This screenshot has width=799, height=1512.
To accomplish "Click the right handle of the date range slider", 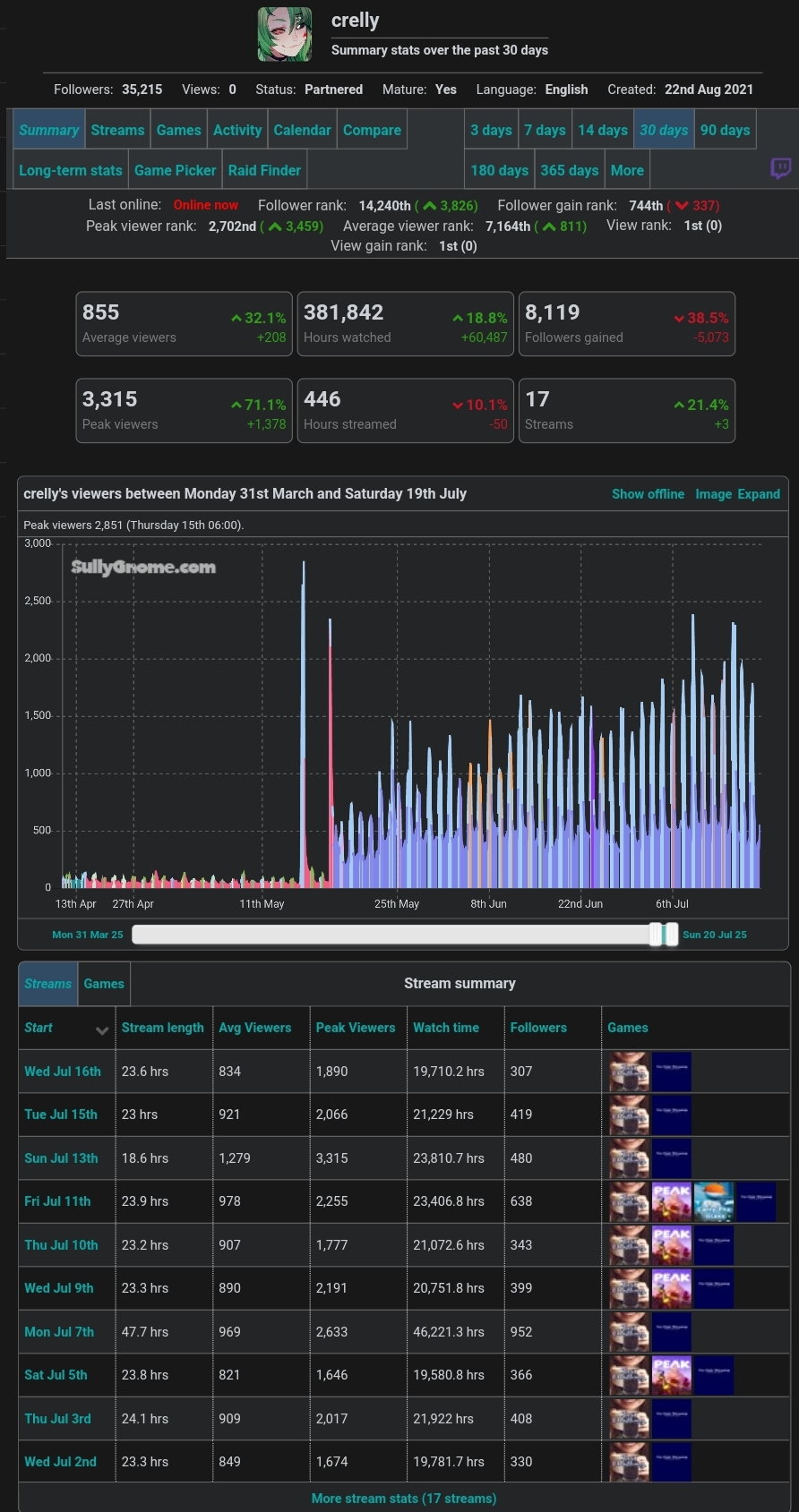I will (672, 934).
